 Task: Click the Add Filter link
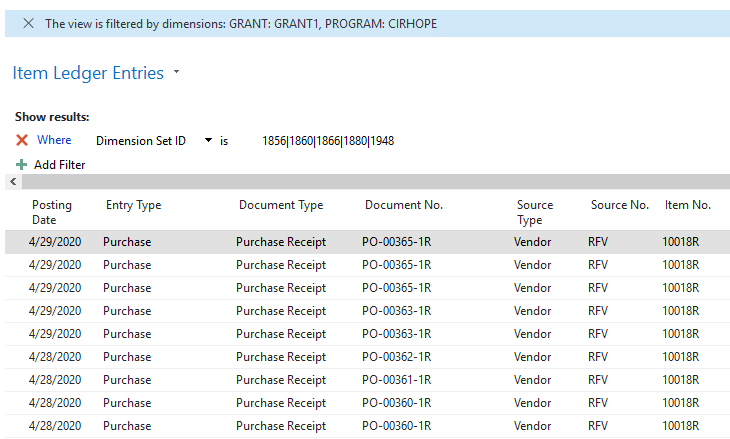point(60,165)
